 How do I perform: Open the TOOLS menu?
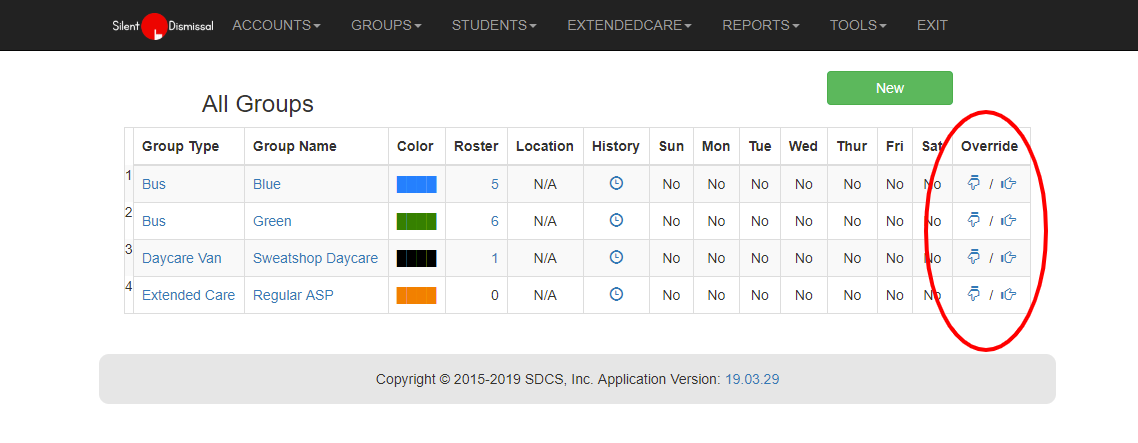[x=858, y=25]
